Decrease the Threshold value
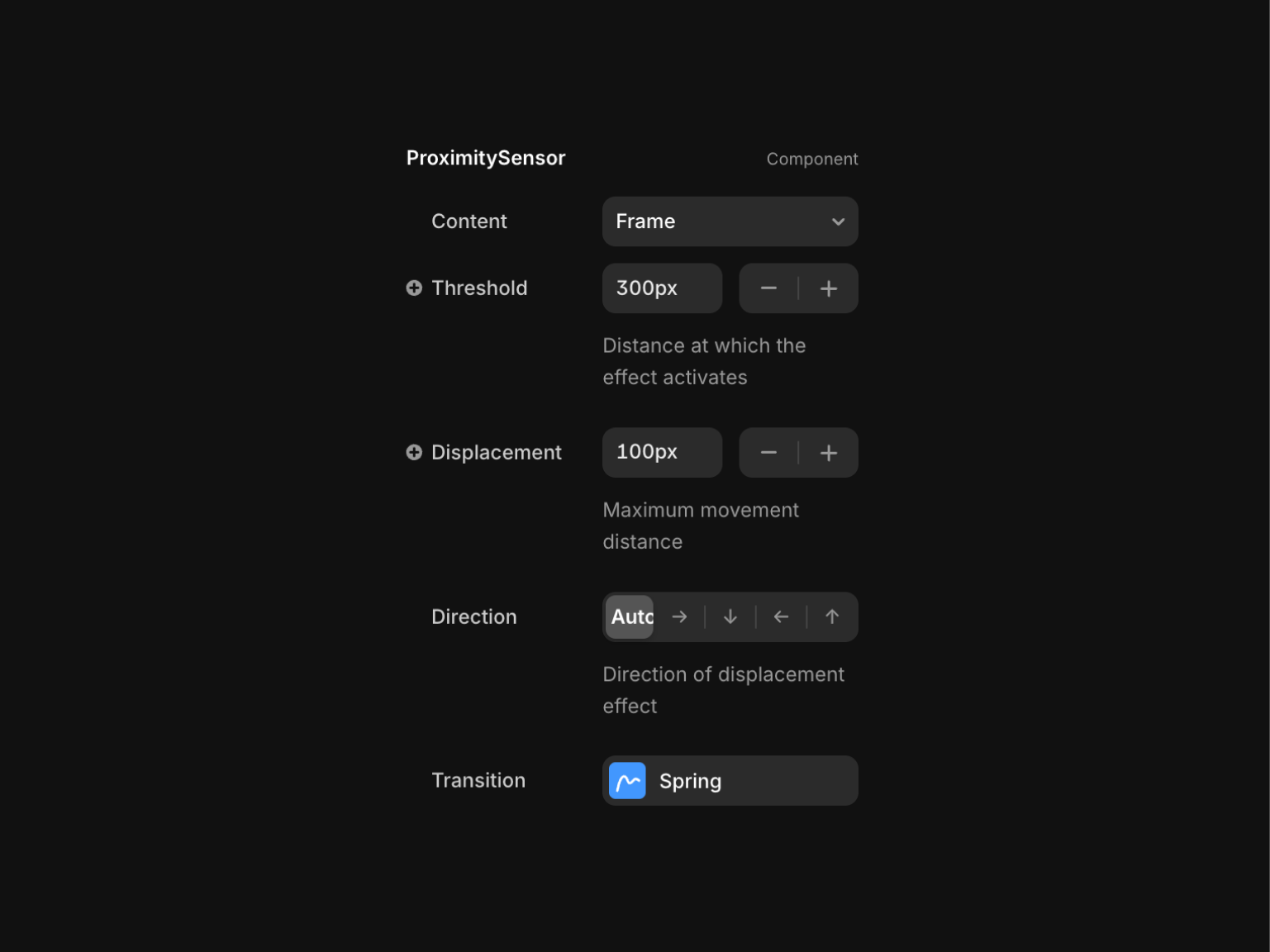 (x=768, y=288)
